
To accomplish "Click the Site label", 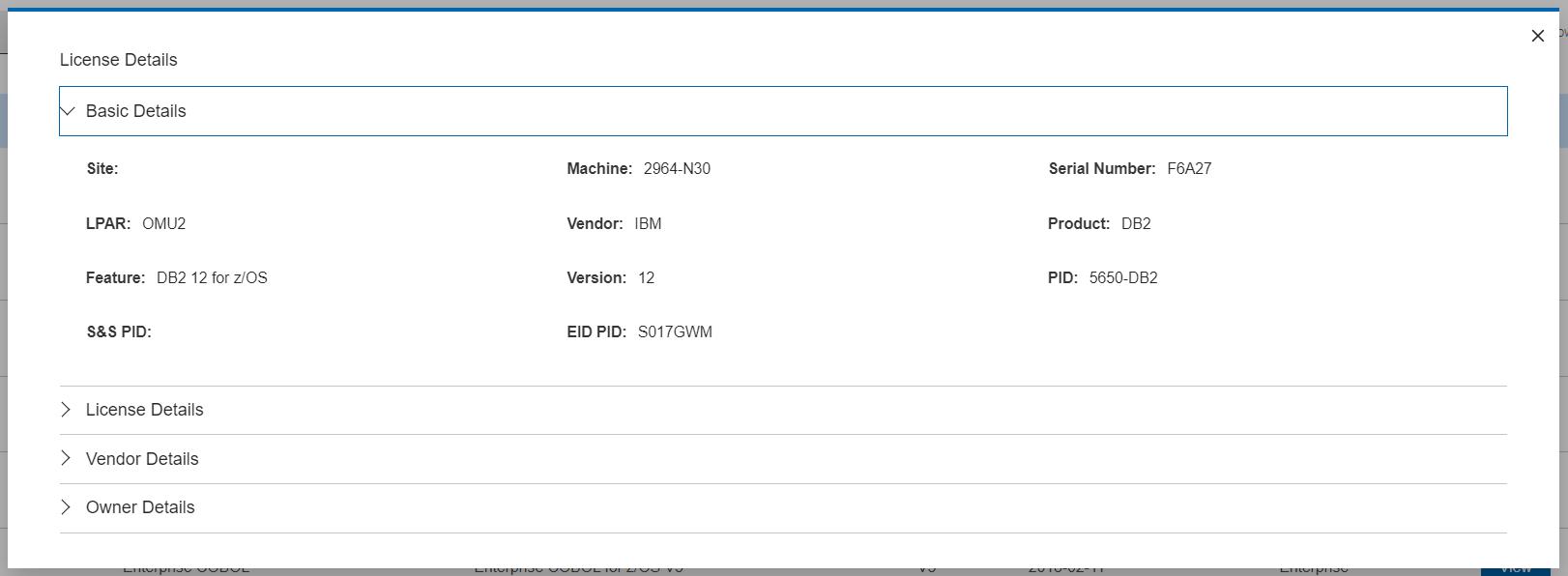I will coord(102,168).
